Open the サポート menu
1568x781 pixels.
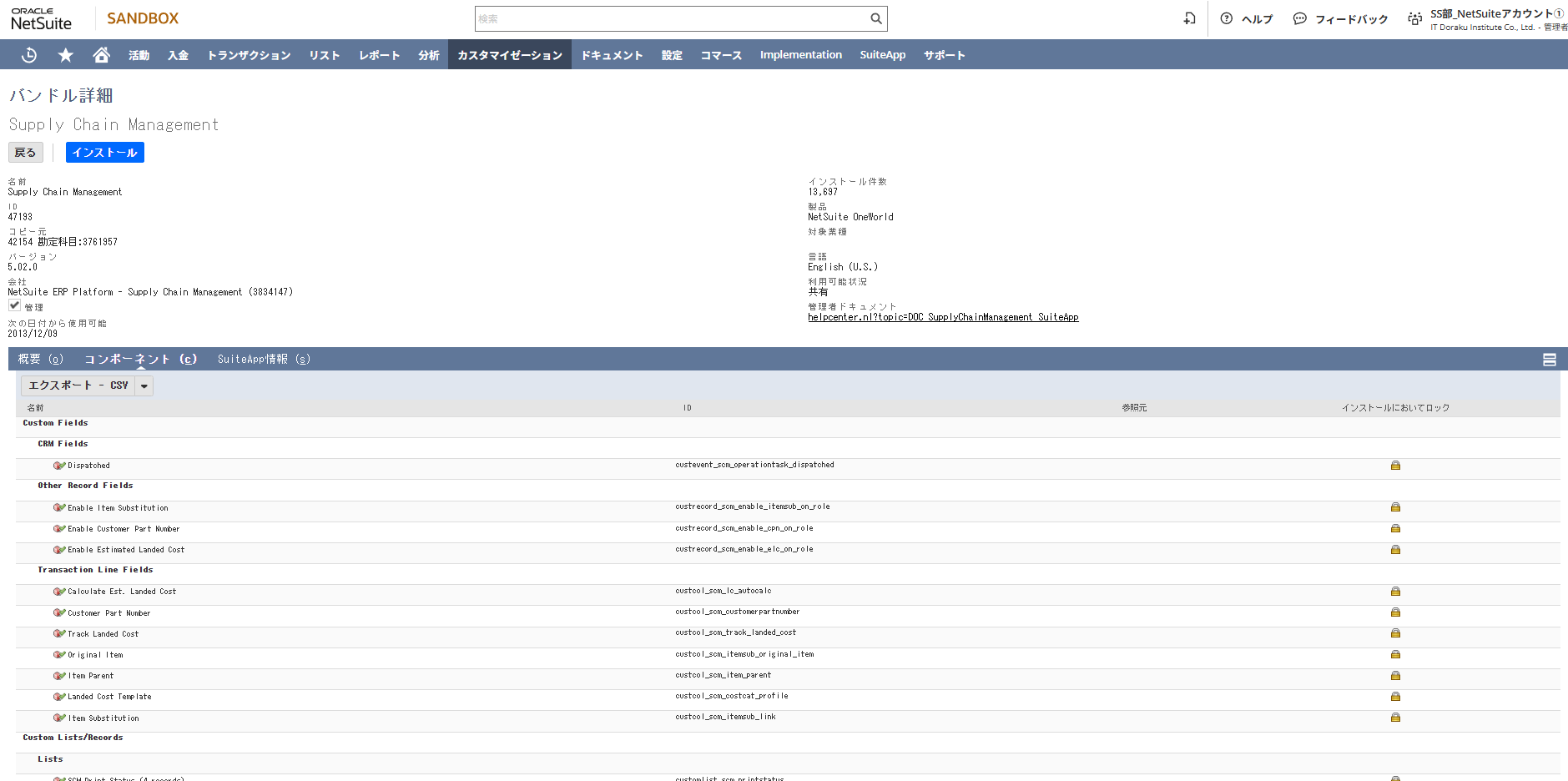tap(945, 55)
